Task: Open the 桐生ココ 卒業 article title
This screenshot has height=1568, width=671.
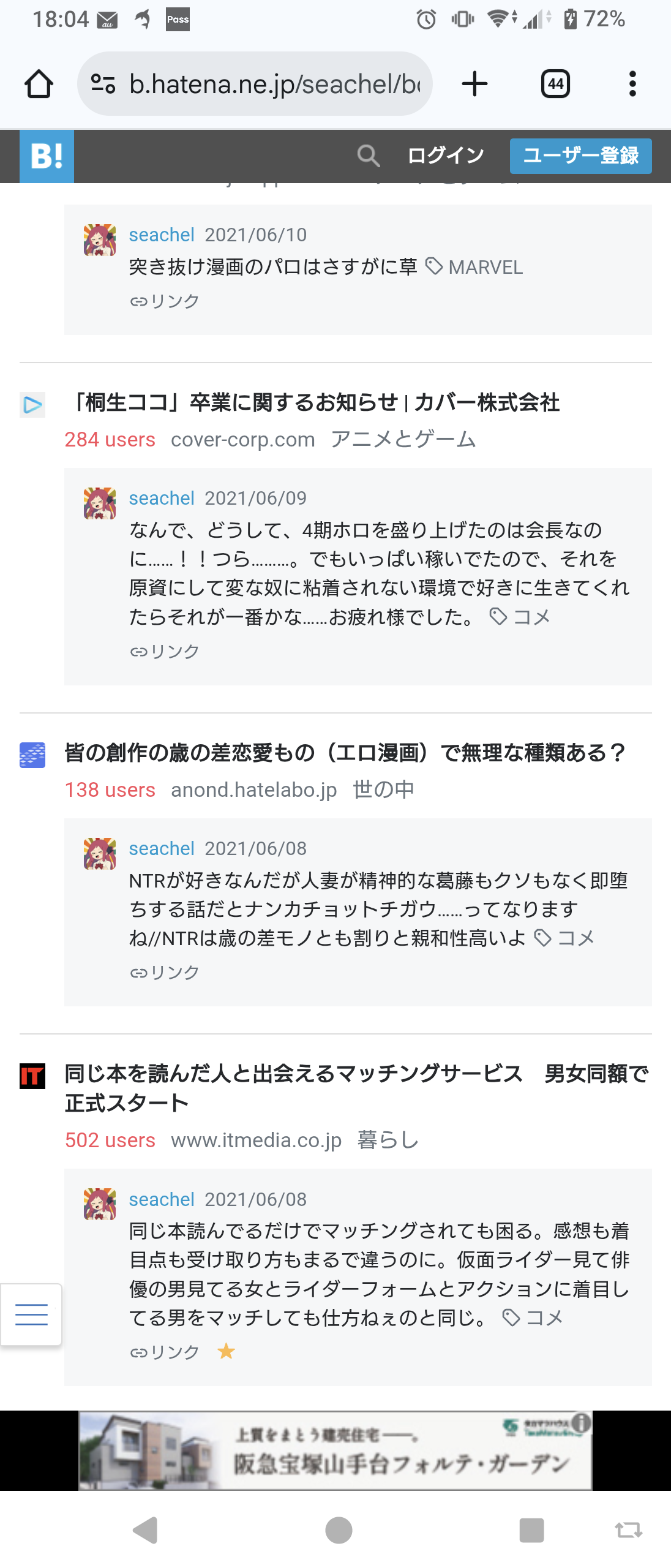Action: [313, 403]
